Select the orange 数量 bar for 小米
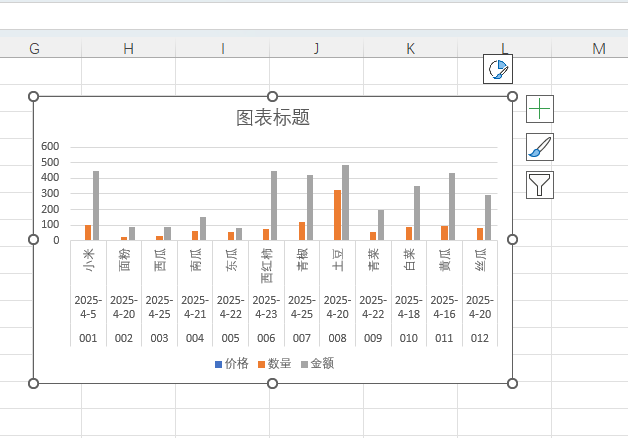This screenshot has height=438, width=628. click(88, 233)
